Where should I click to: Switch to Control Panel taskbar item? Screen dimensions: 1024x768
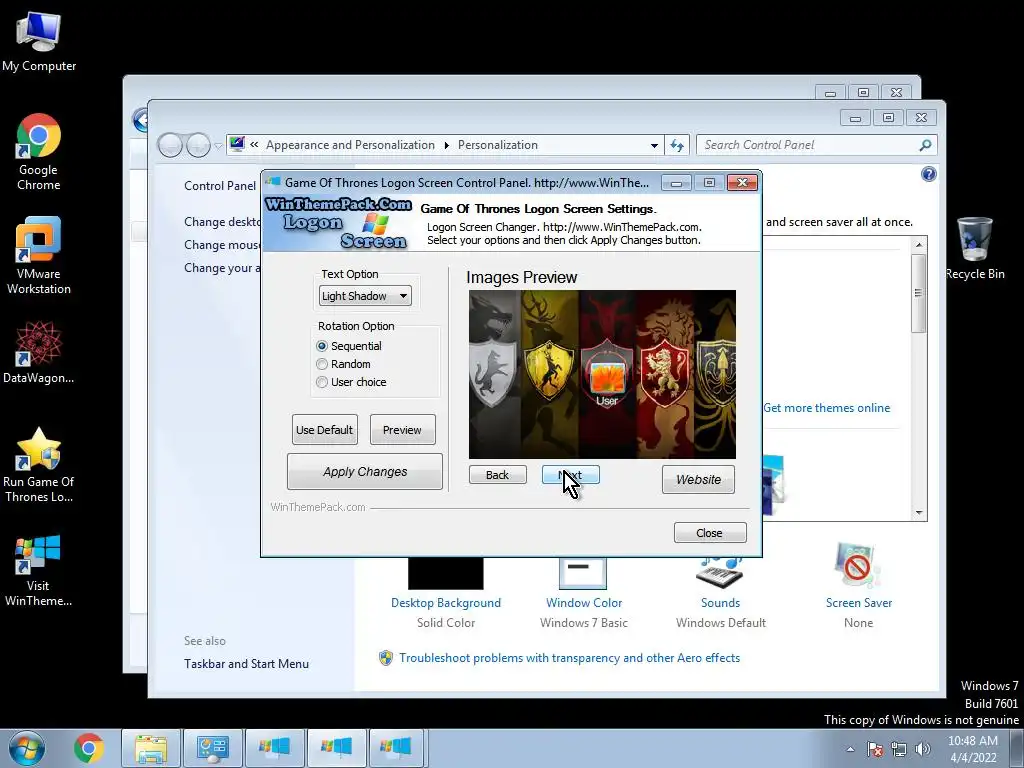click(213, 748)
